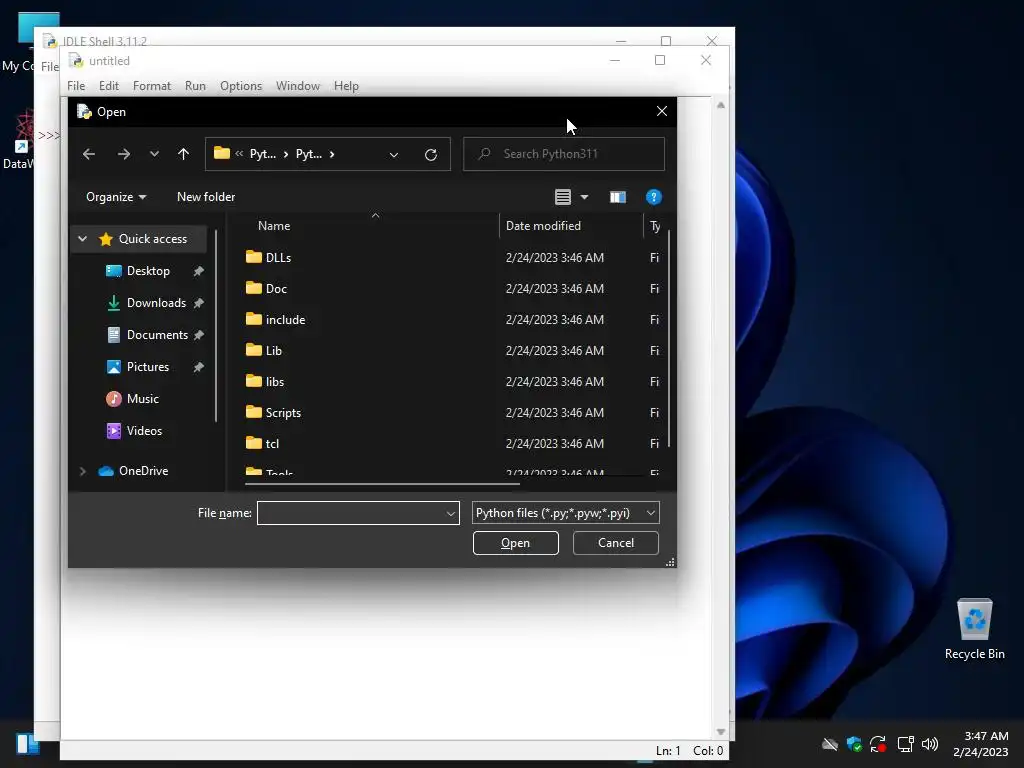
Task: Select Music in the navigation pane
Action: [142, 398]
